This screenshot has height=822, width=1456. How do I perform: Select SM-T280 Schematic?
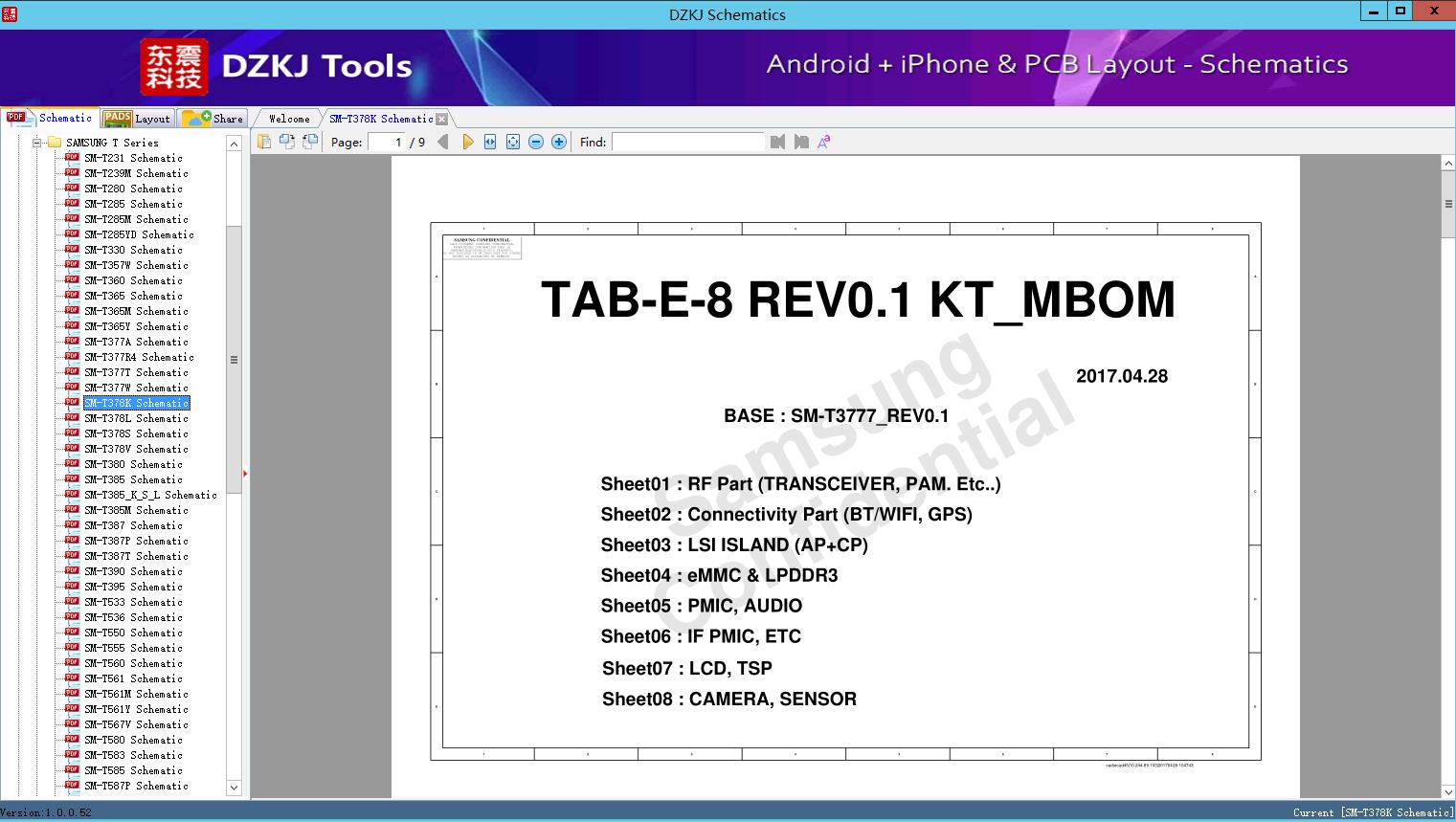point(133,189)
